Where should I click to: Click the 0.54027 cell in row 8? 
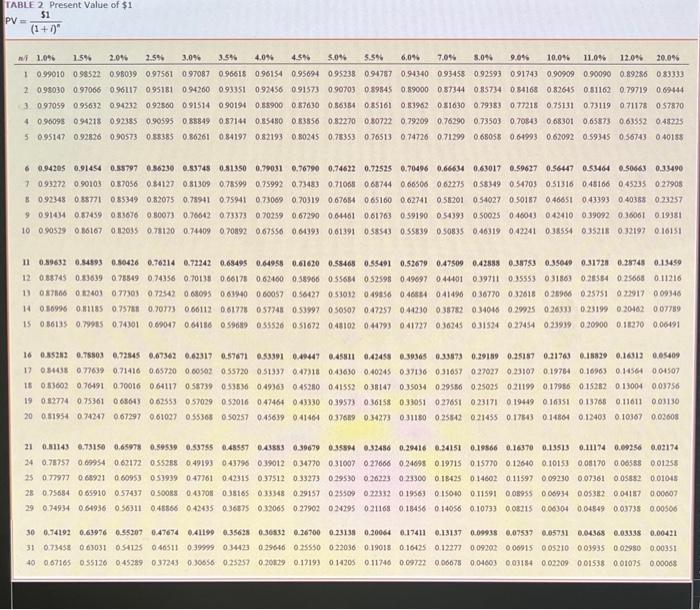coord(488,200)
